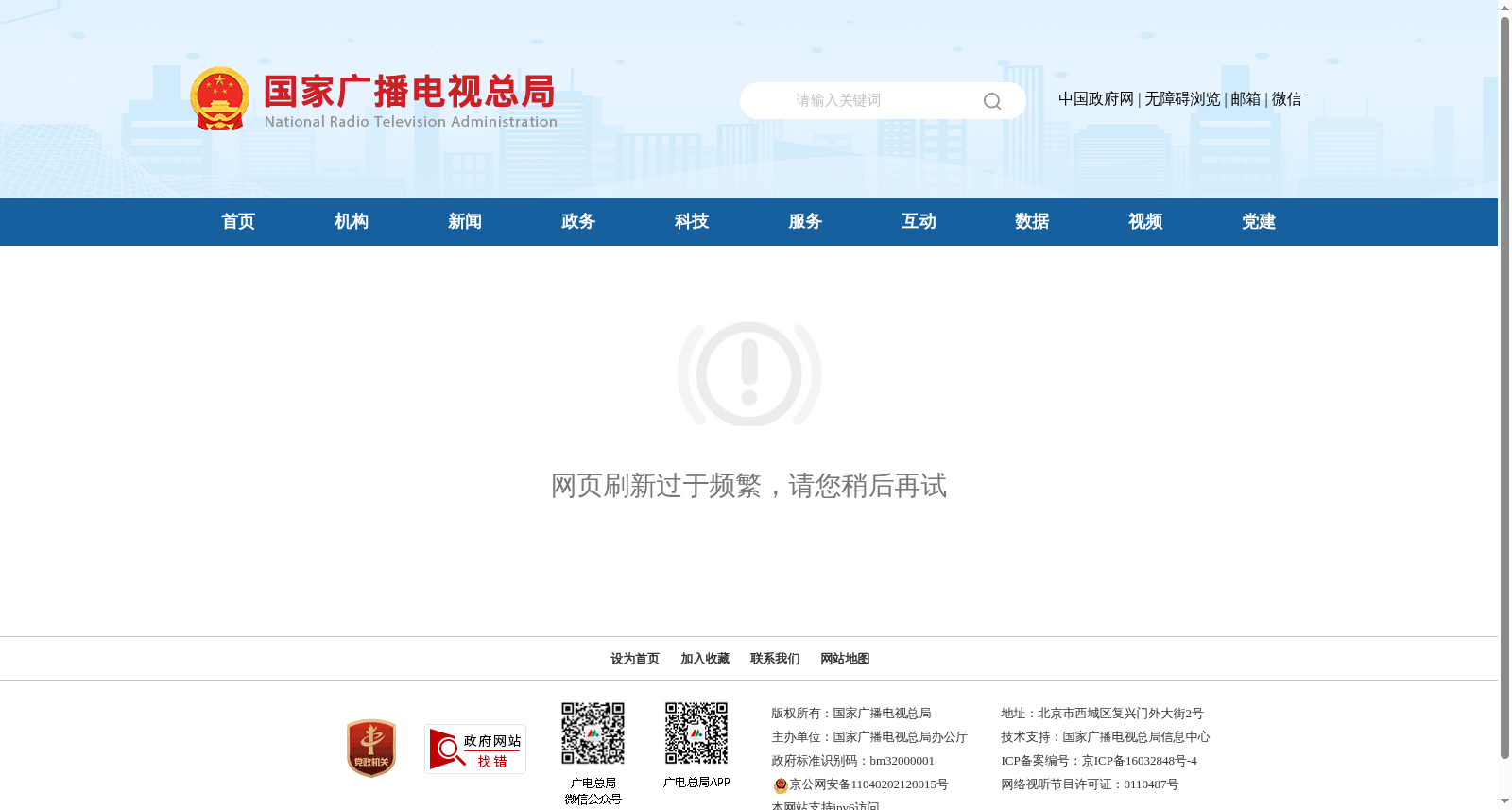Focus the 请输入关键词 search field
This screenshot has height=810, width=1512.
[x=883, y=100]
